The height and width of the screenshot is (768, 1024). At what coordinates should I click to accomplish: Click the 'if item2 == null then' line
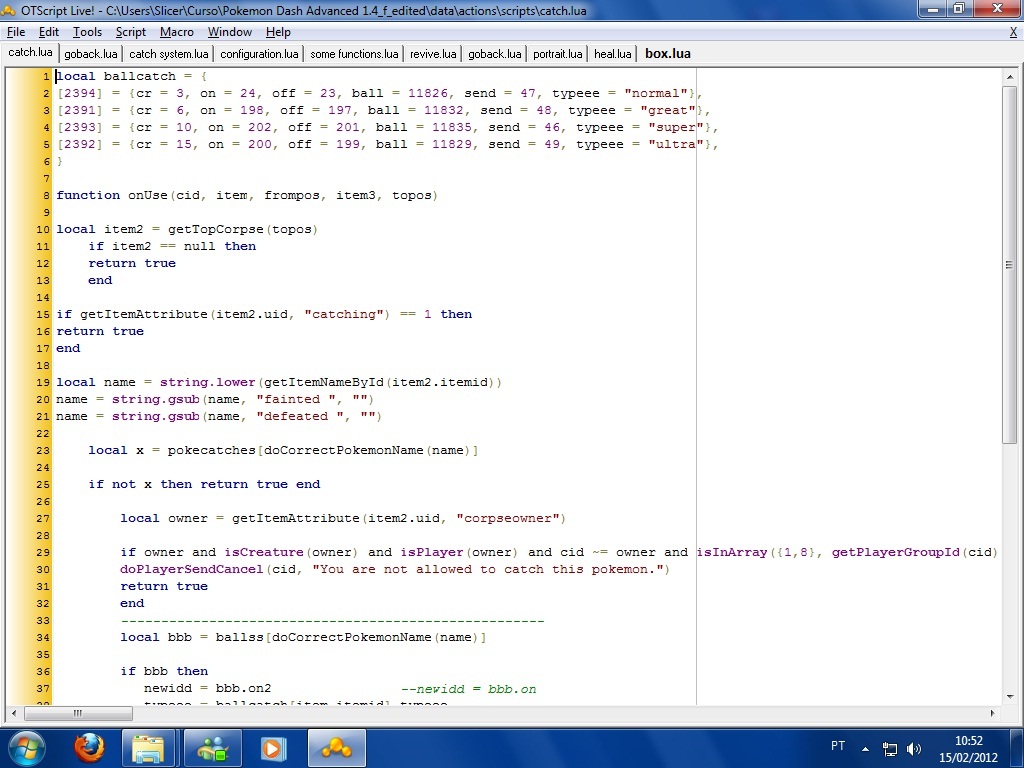[x=172, y=246]
